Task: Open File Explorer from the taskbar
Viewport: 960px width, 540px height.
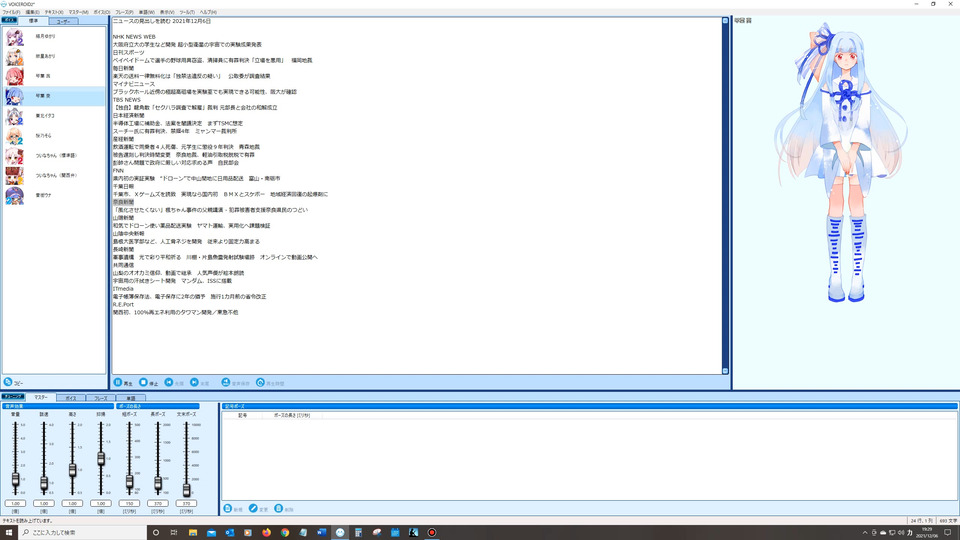Action: tap(193, 533)
